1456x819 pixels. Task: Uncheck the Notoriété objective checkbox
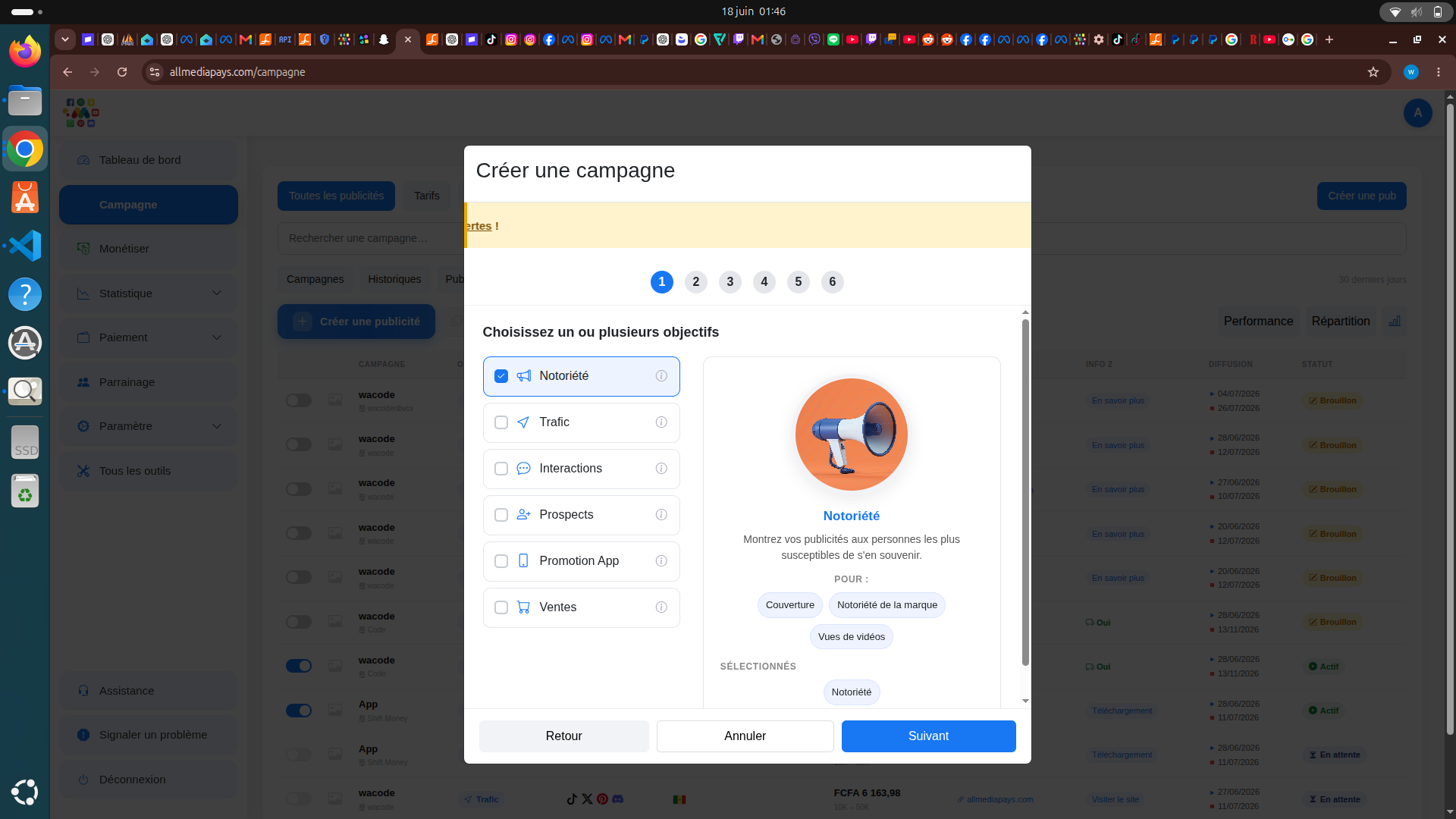pos(501,376)
